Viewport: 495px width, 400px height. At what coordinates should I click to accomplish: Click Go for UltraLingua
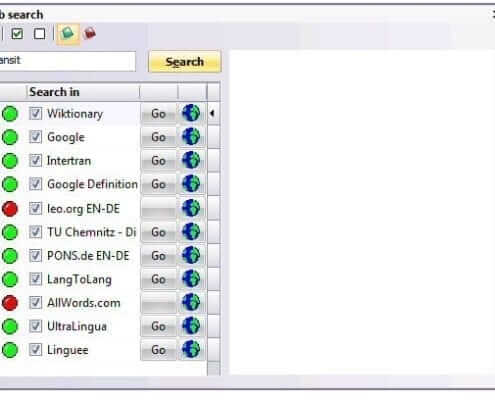[x=158, y=326]
